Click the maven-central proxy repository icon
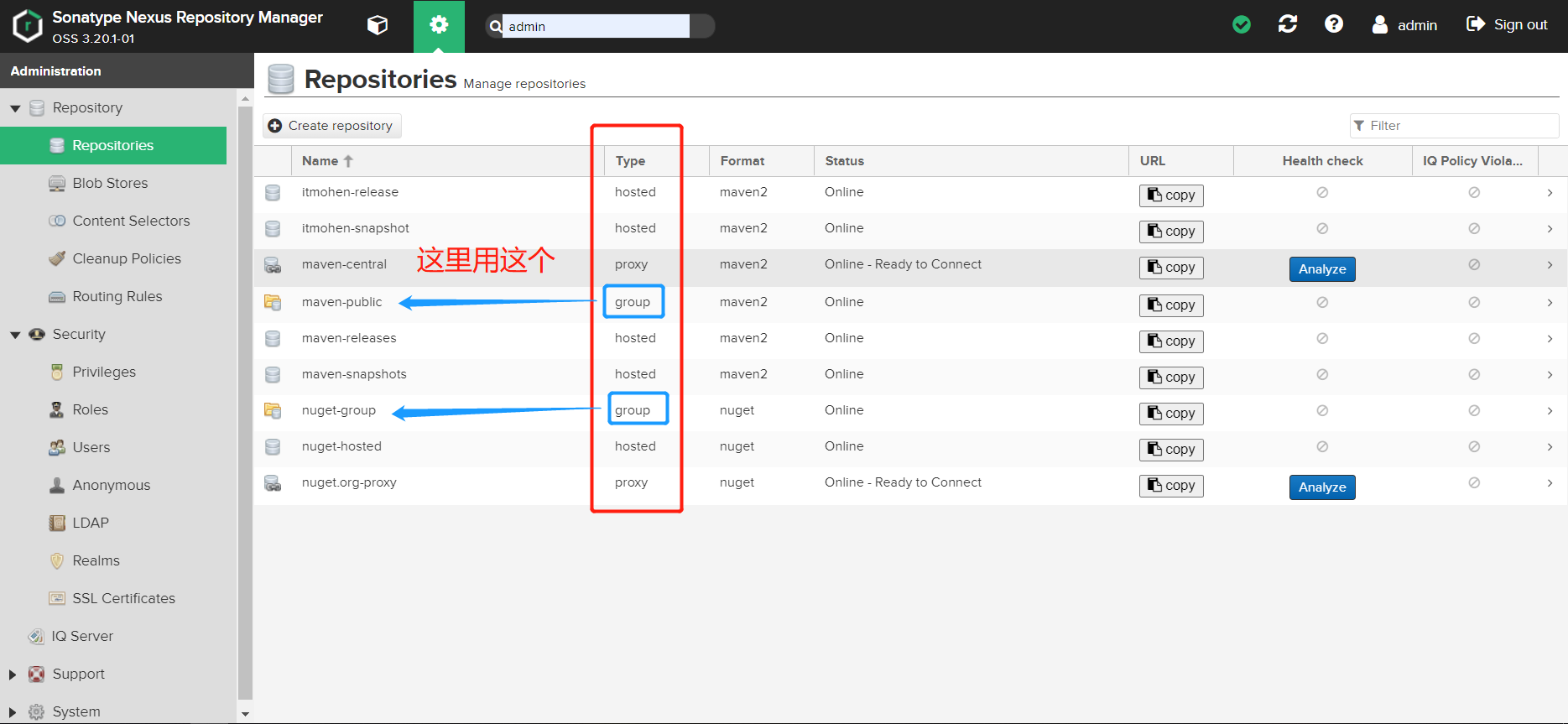Screen dimensions: 1568x724 click(x=273, y=265)
